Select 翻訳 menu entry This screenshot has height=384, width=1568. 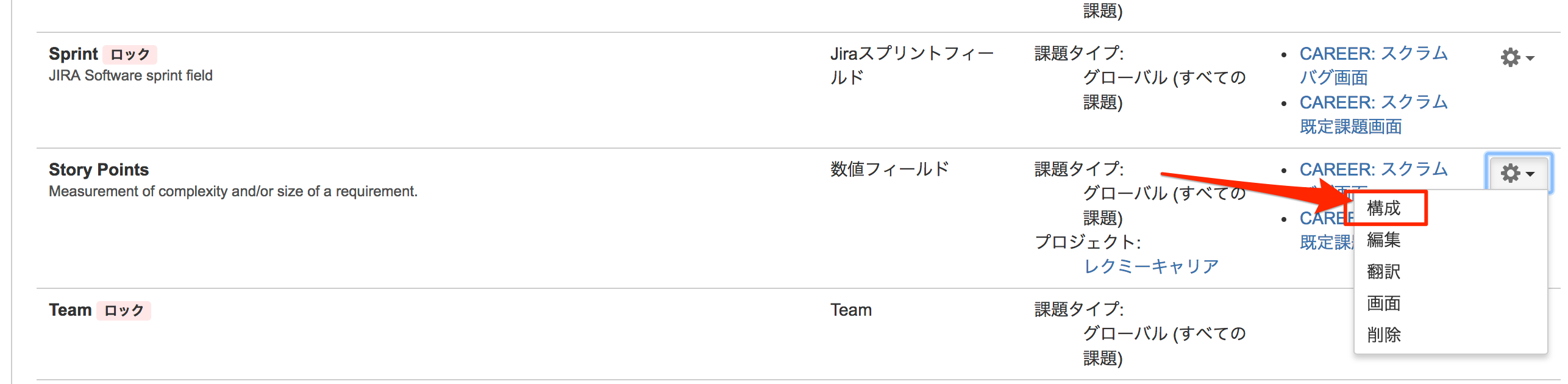1384,272
